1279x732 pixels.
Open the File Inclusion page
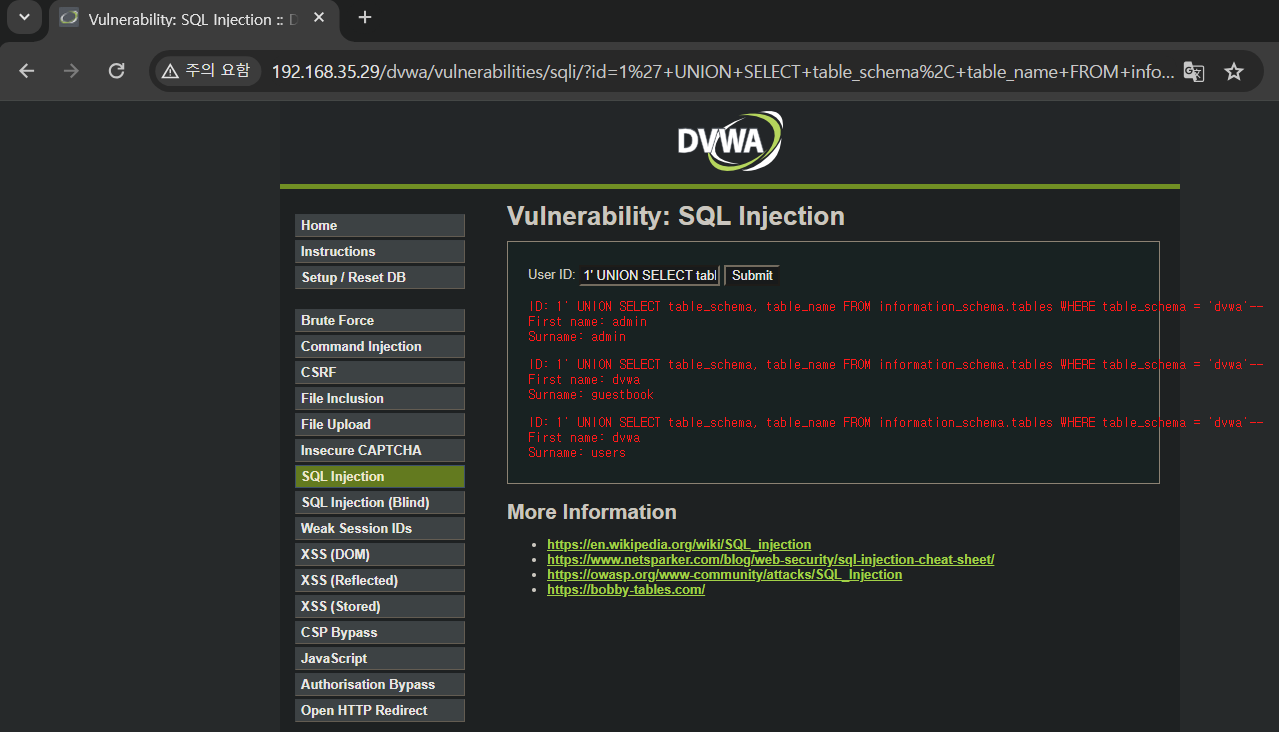[x=380, y=398]
